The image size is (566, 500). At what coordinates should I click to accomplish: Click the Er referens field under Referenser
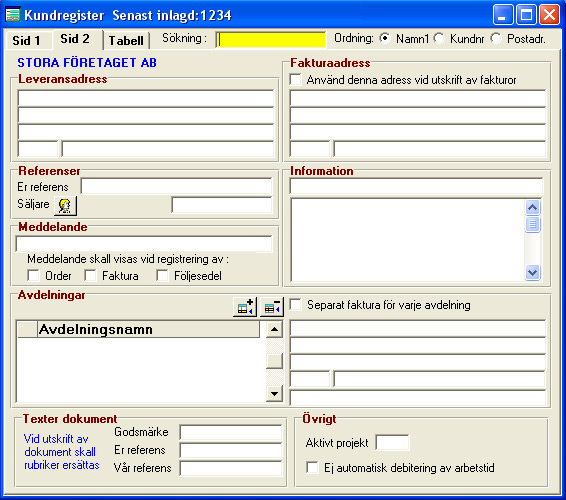pos(177,186)
